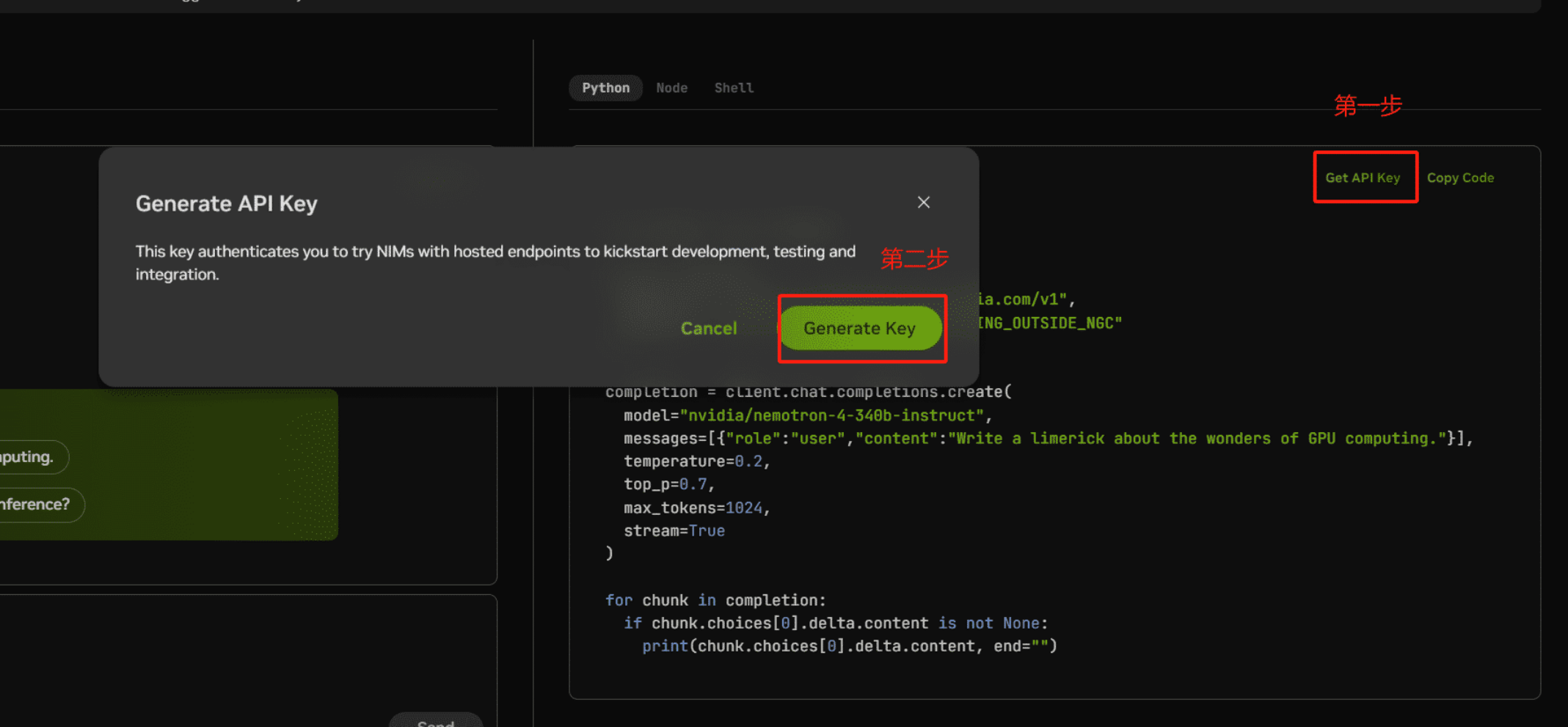
Task: Click the print(chunk.choices[0]...) line
Action: point(849,646)
